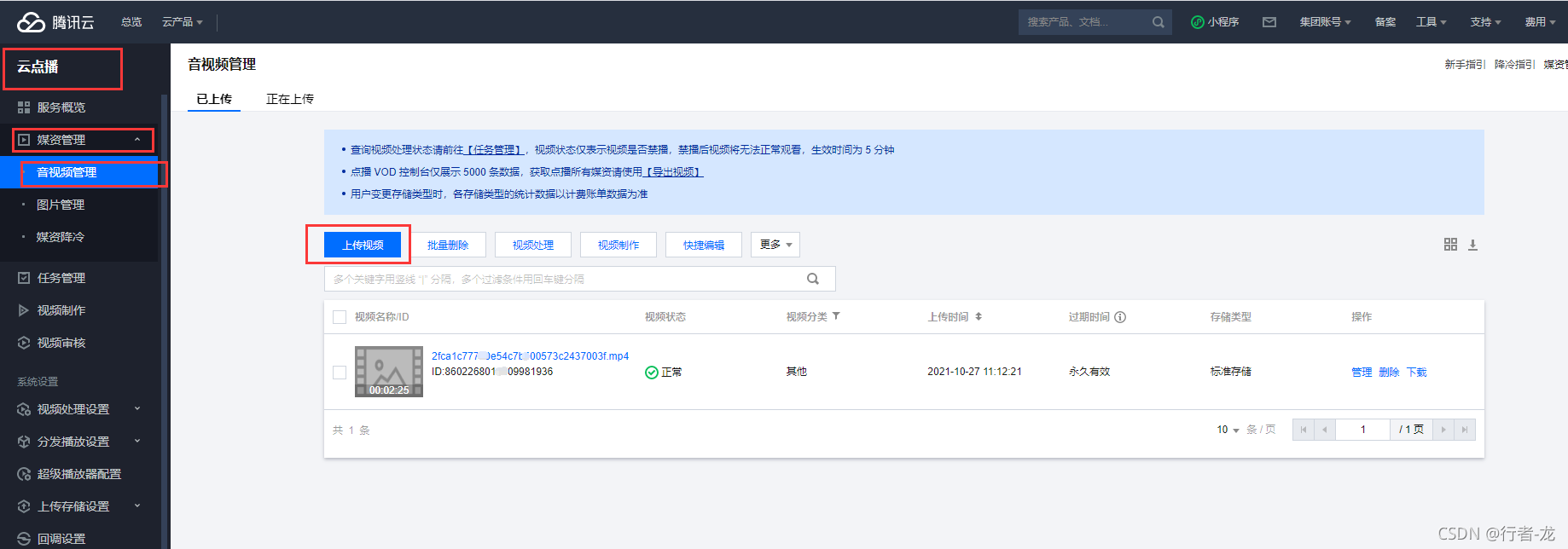
Task: Go to next page arrow
Action: 1443,430
